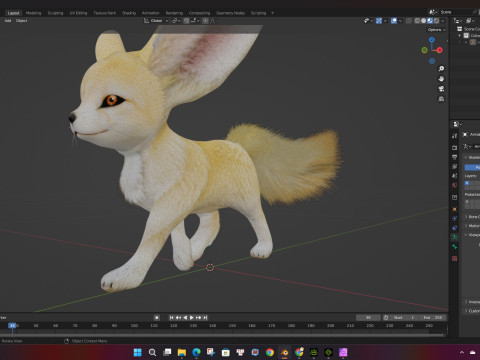
Task: Select rendered viewport shading
Action: (436, 21)
